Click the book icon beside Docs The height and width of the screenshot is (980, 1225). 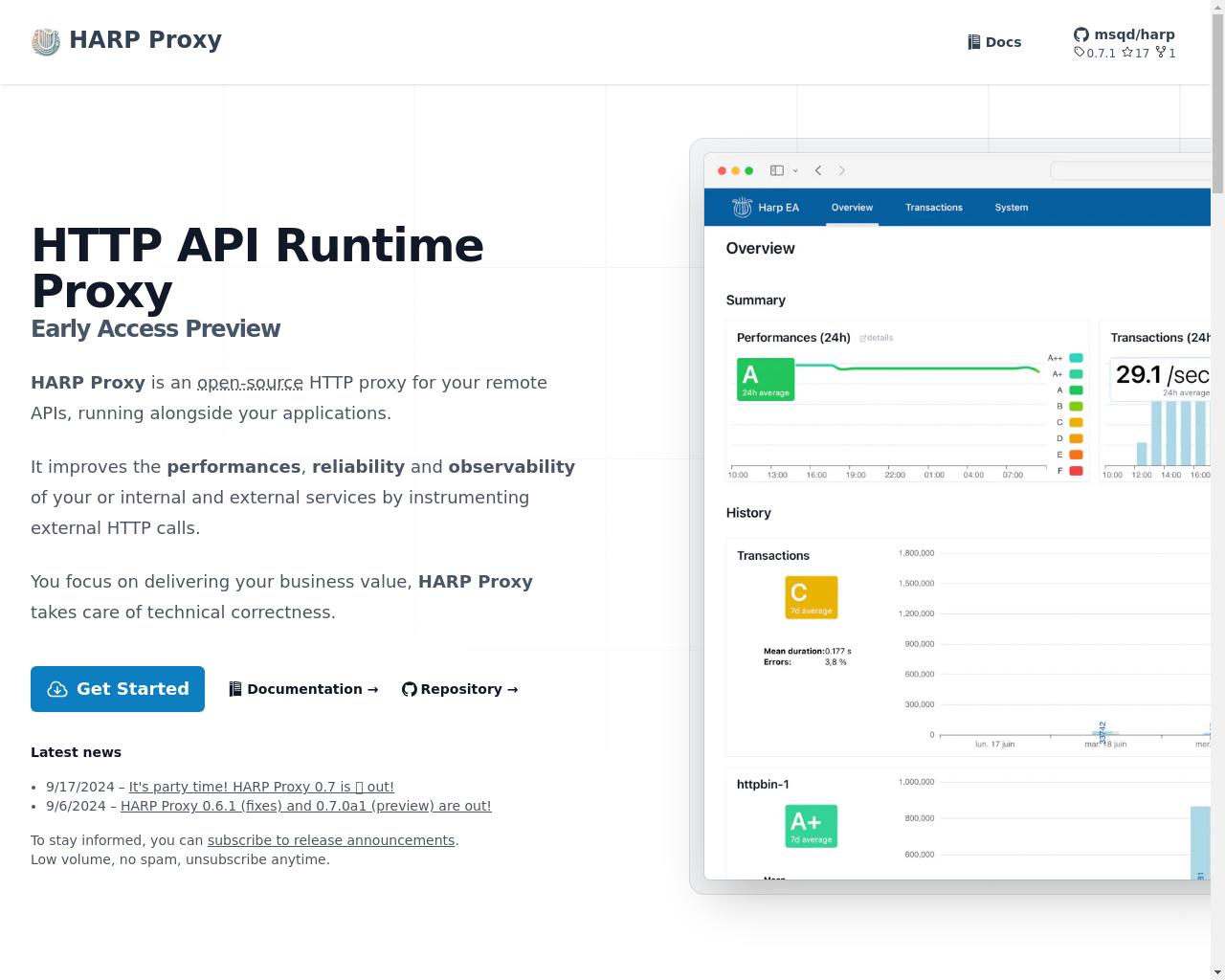point(974,42)
